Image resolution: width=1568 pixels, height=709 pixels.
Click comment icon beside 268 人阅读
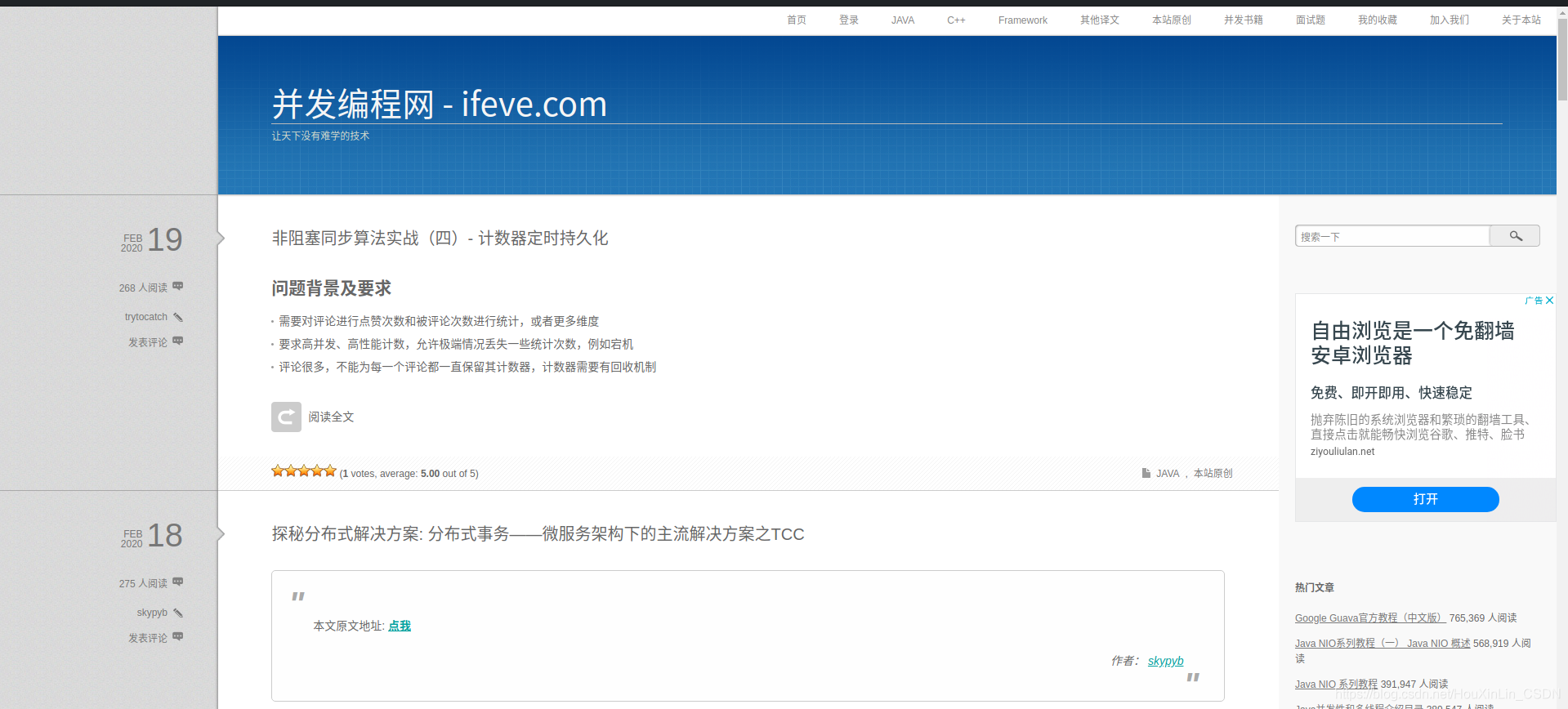177,287
